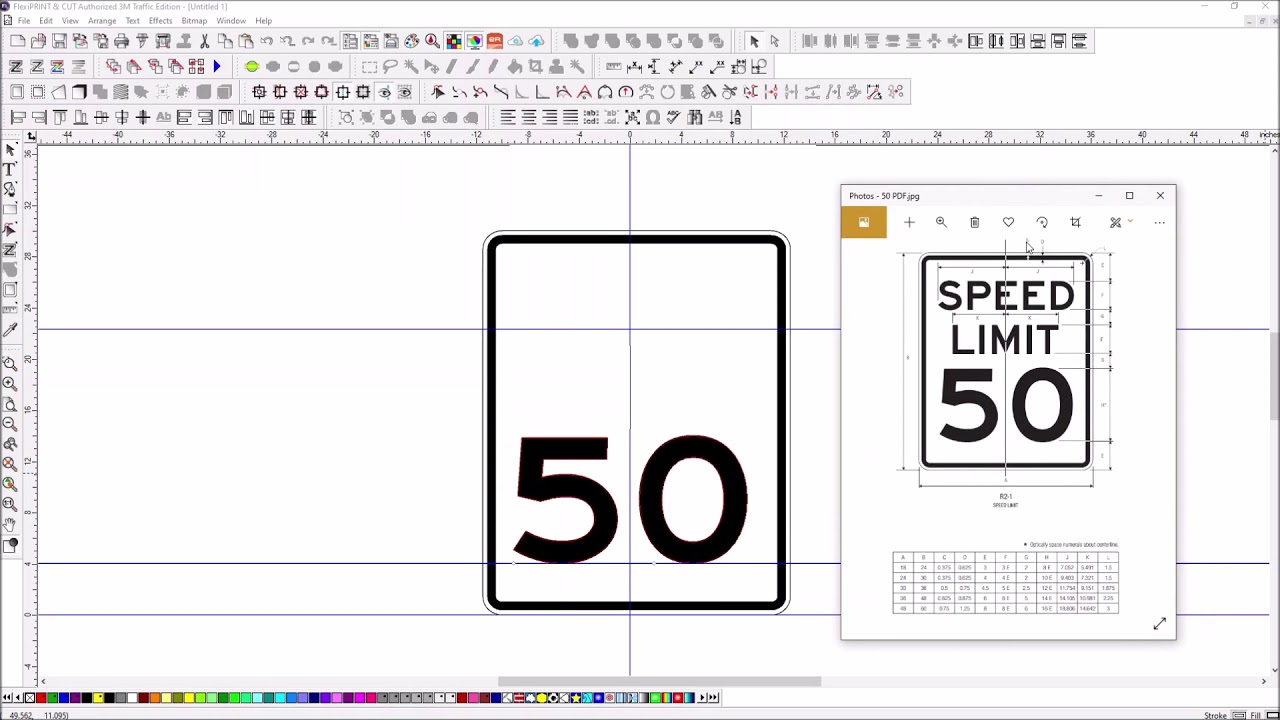Open the File menu
1280x720 pixels.
pyautogui.click(x=23, y=20)
